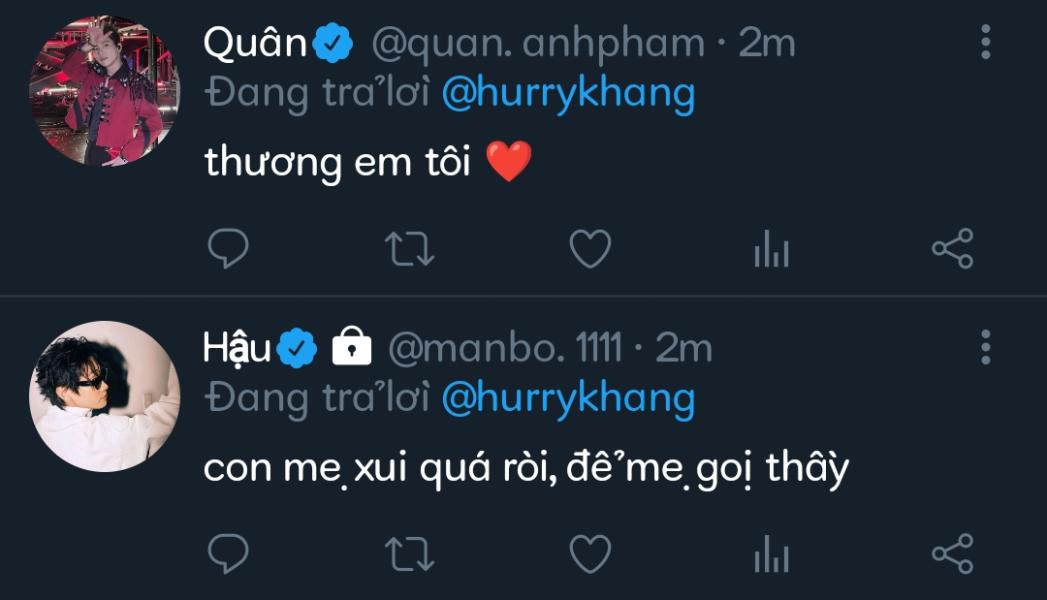
Task: Retweet Hậu's post
Action: (409, 553)
